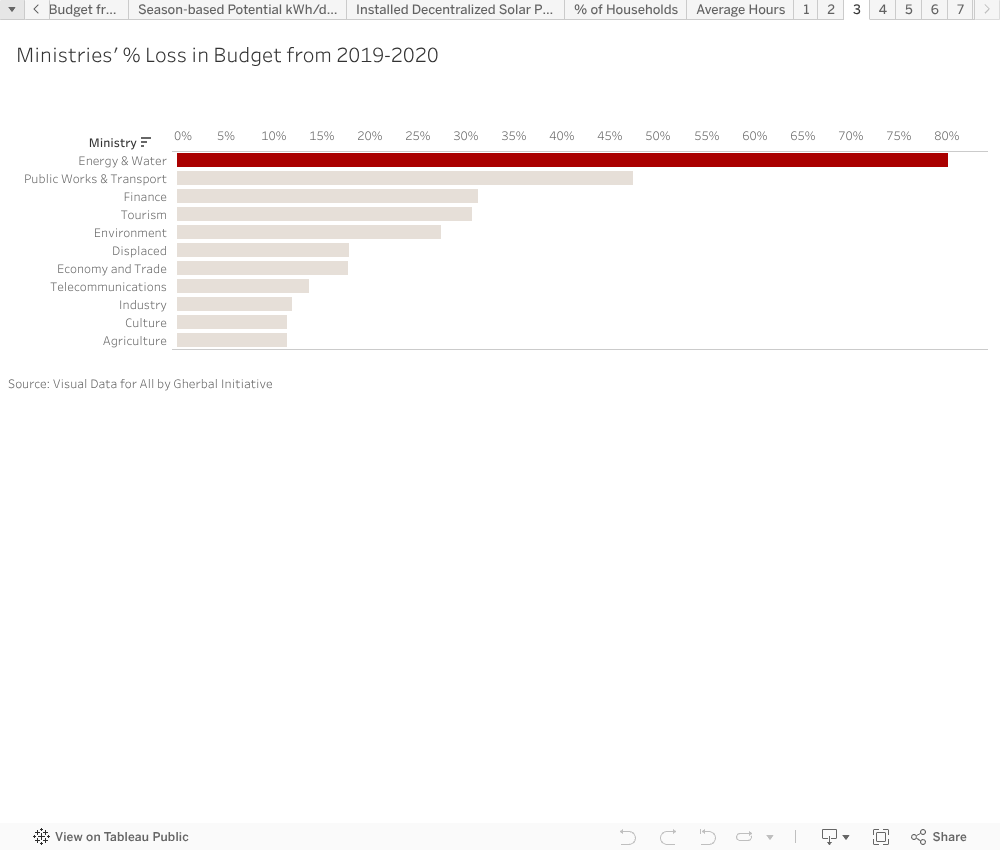The height and width of the screenshot is (850, 1000).
Task: Click the Revert view icon
Action: tap(708, 837)
